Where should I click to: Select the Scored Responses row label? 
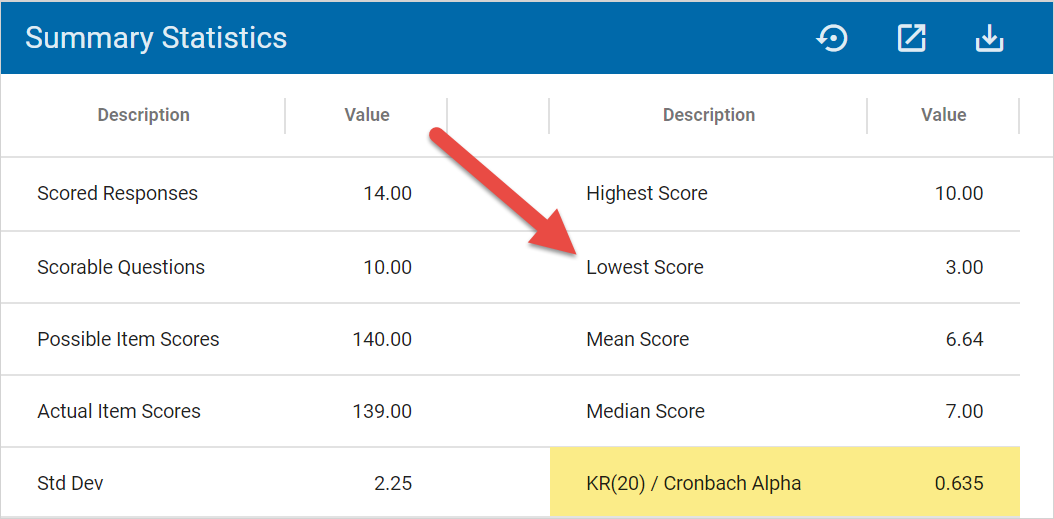point(117,193)
